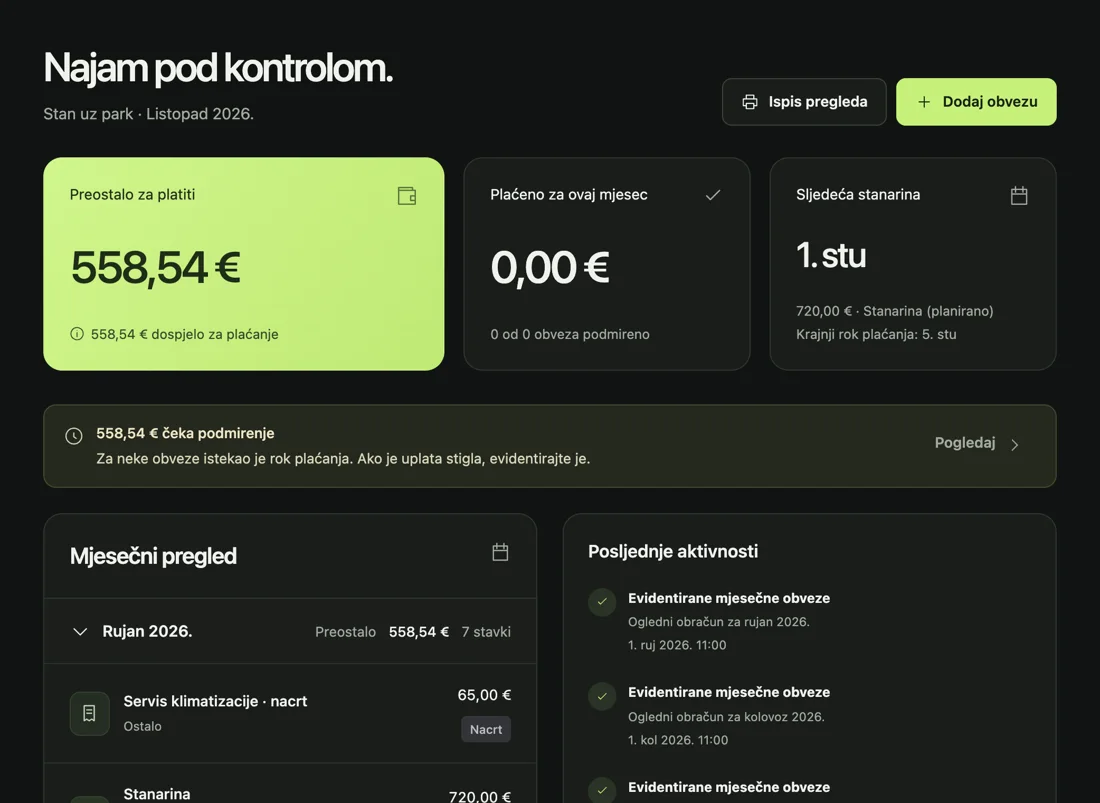Click the Stan uz park · Listopad 2026. subtitle
Viewport: 1100px width, 803px height.
click(149, 114)
